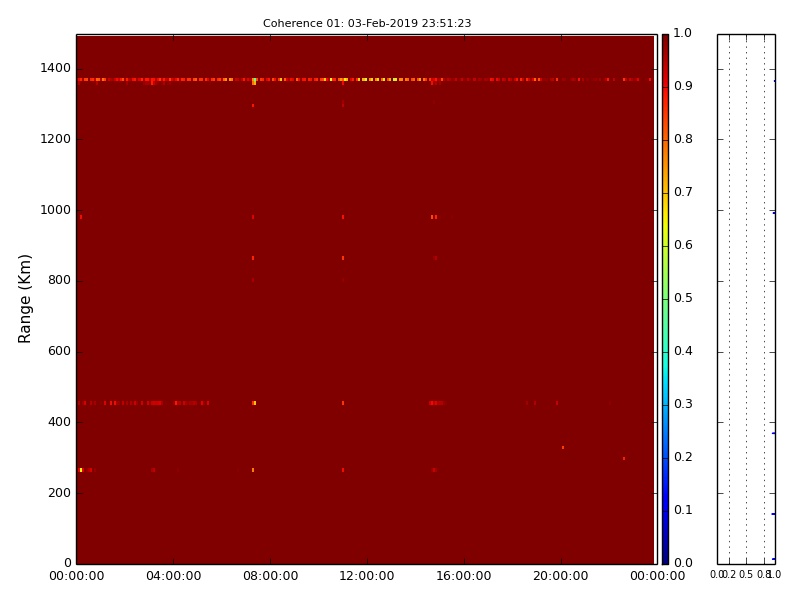This screenshot has width=800, height=600.
Task: Select the 16:00:00 time axis label
Action: coord(464,576)
